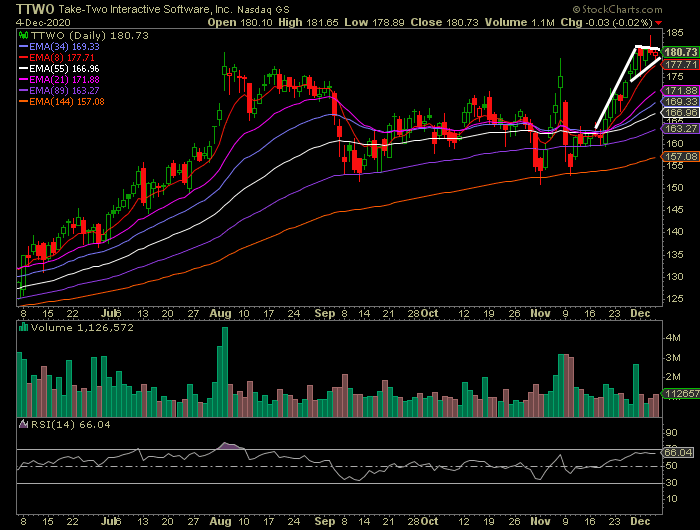The width and height of the screenshot is (700, 530).
Task: Select the EMA(55) 166.96 legend entry
Action: pos(59,69)
